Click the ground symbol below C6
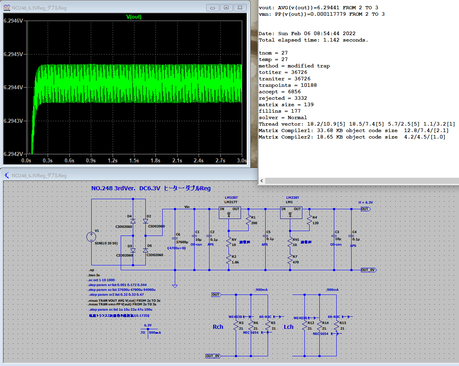 click(x=175, y=286)
